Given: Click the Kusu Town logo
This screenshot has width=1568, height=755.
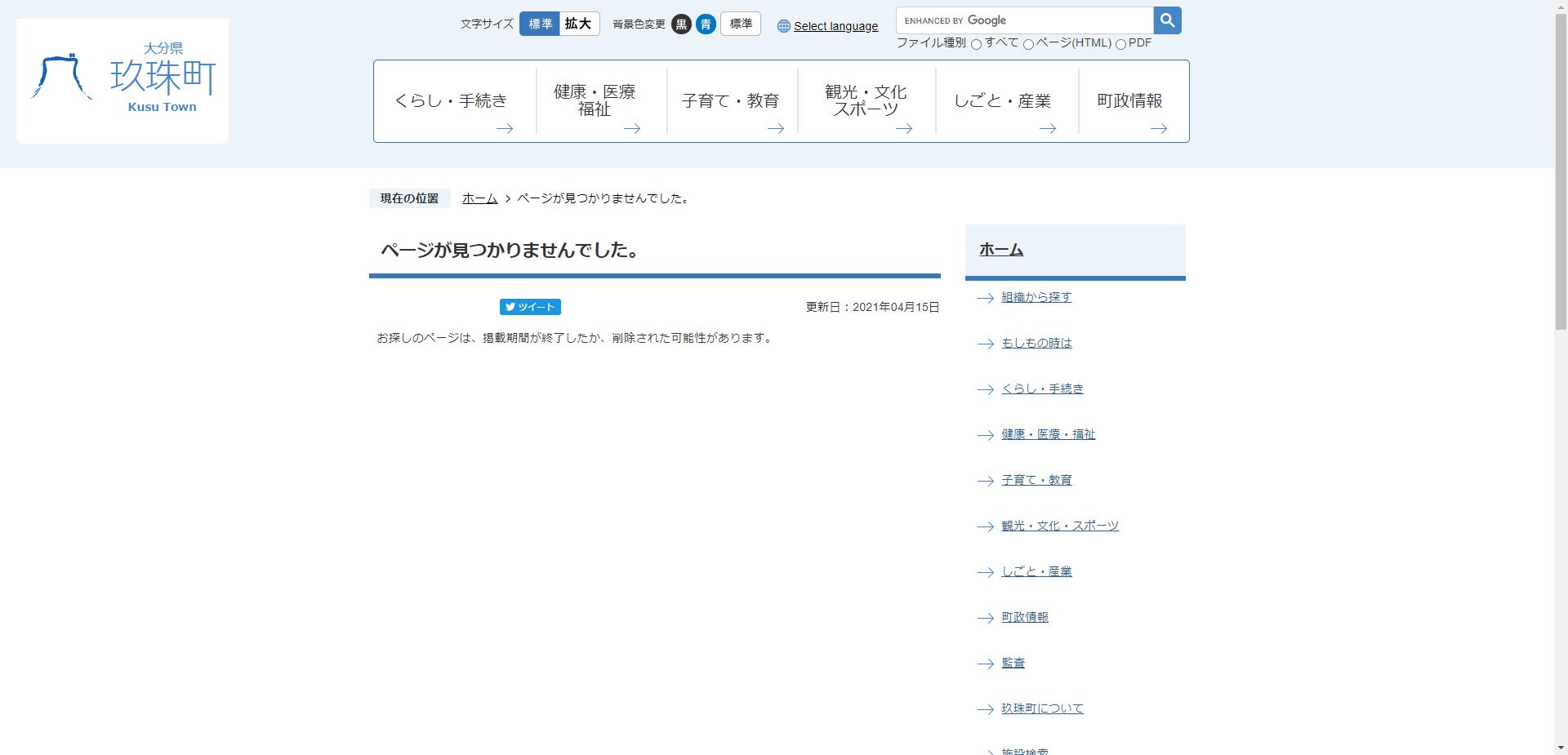Looking at the screenshot, I should click(121, 79).
